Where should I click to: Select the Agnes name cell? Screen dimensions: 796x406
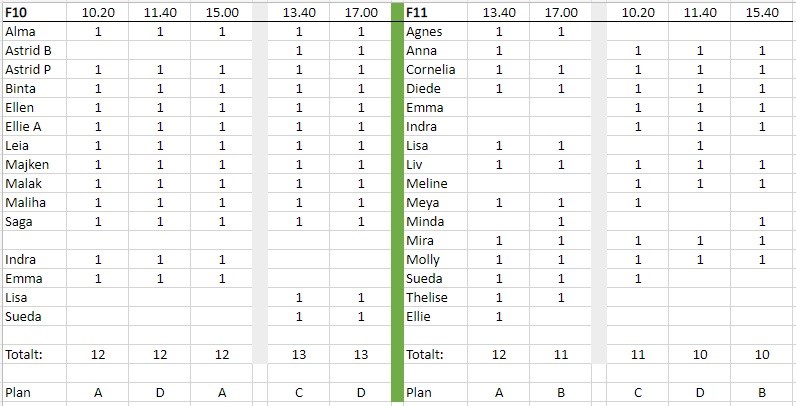tap(424, 32)
